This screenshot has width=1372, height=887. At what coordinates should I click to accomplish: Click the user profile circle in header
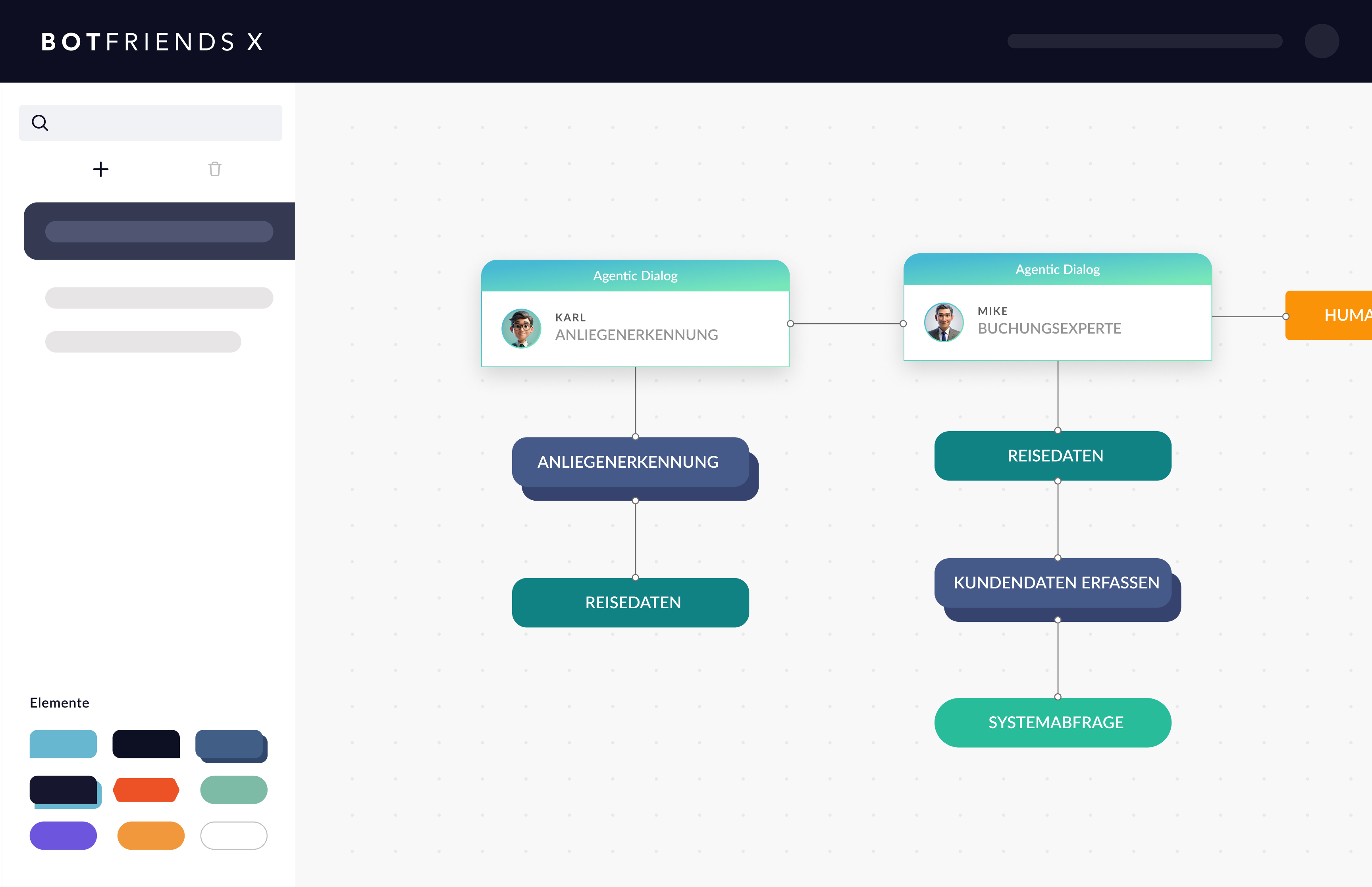tap(1321, 41)
